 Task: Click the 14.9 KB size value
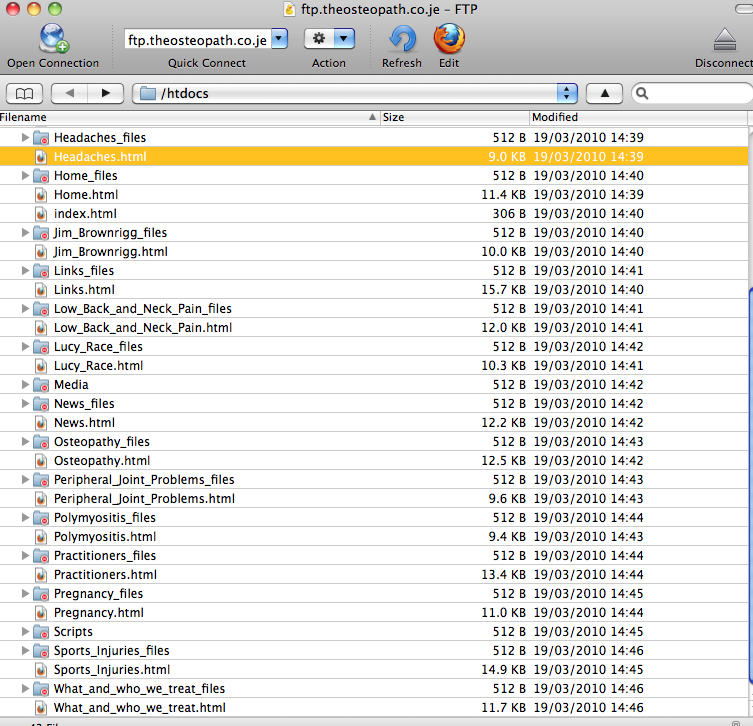(x=504, y=669)
